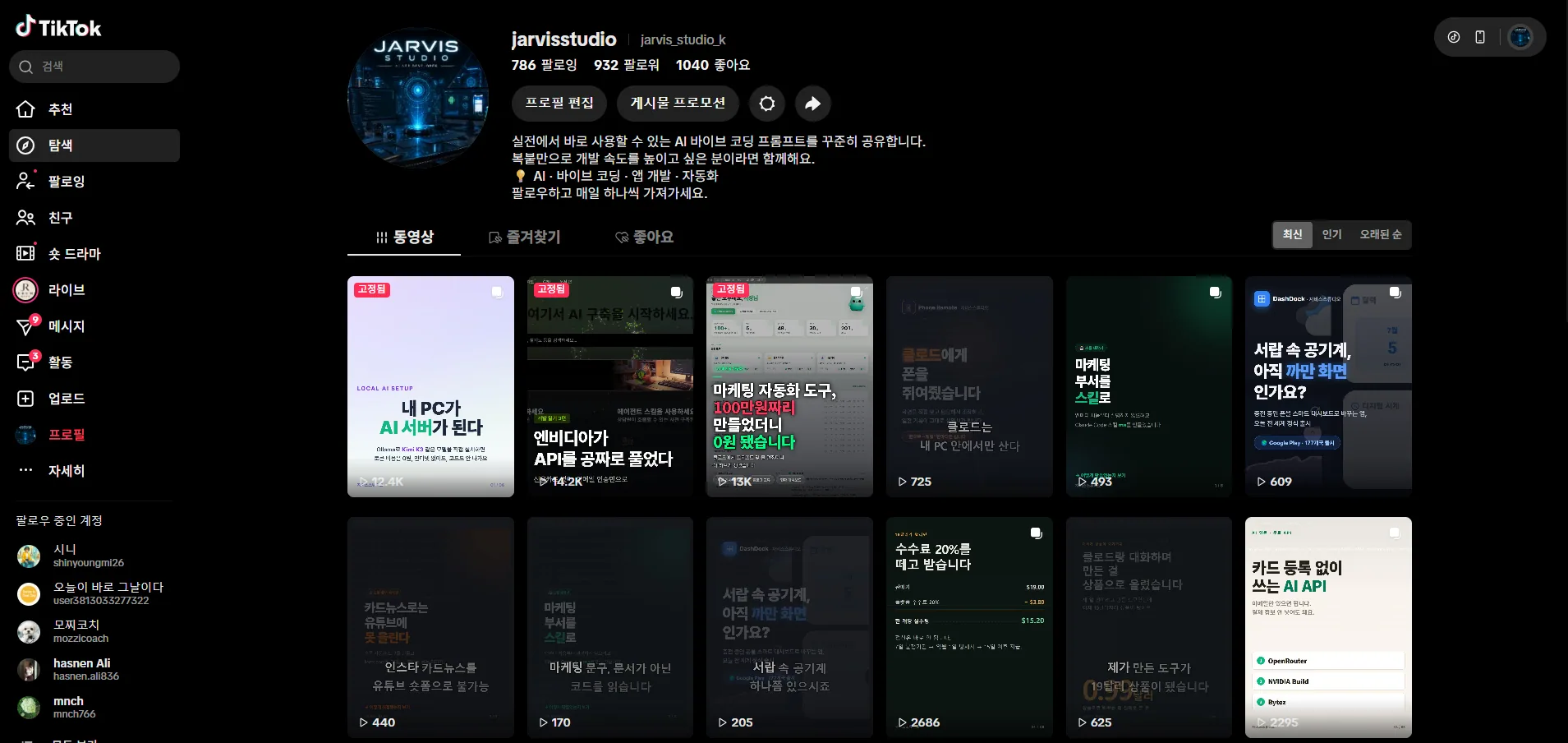This screenshot has height=743, width=1568.
Task: Open pinned video 엔비디아가 API를 공짜로 풀었다
Action: pyautogui.click(x=610, y=386)
